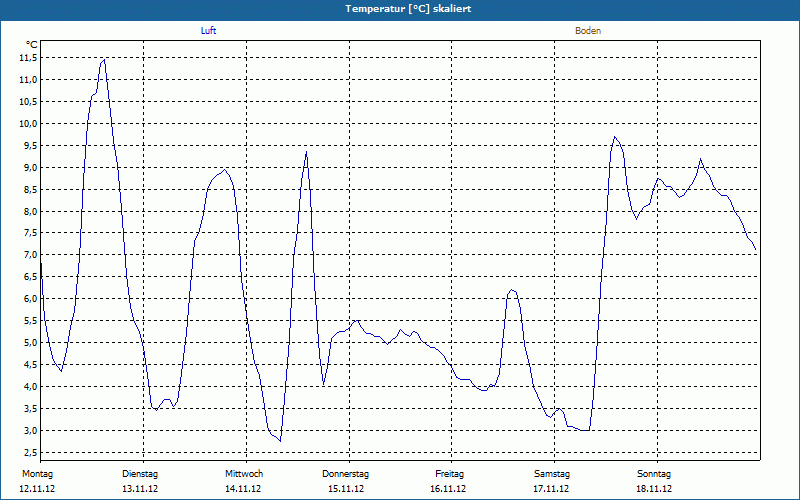800x500 pixels.
Task: Click the date 14.11.12
Action: (243, 489)
